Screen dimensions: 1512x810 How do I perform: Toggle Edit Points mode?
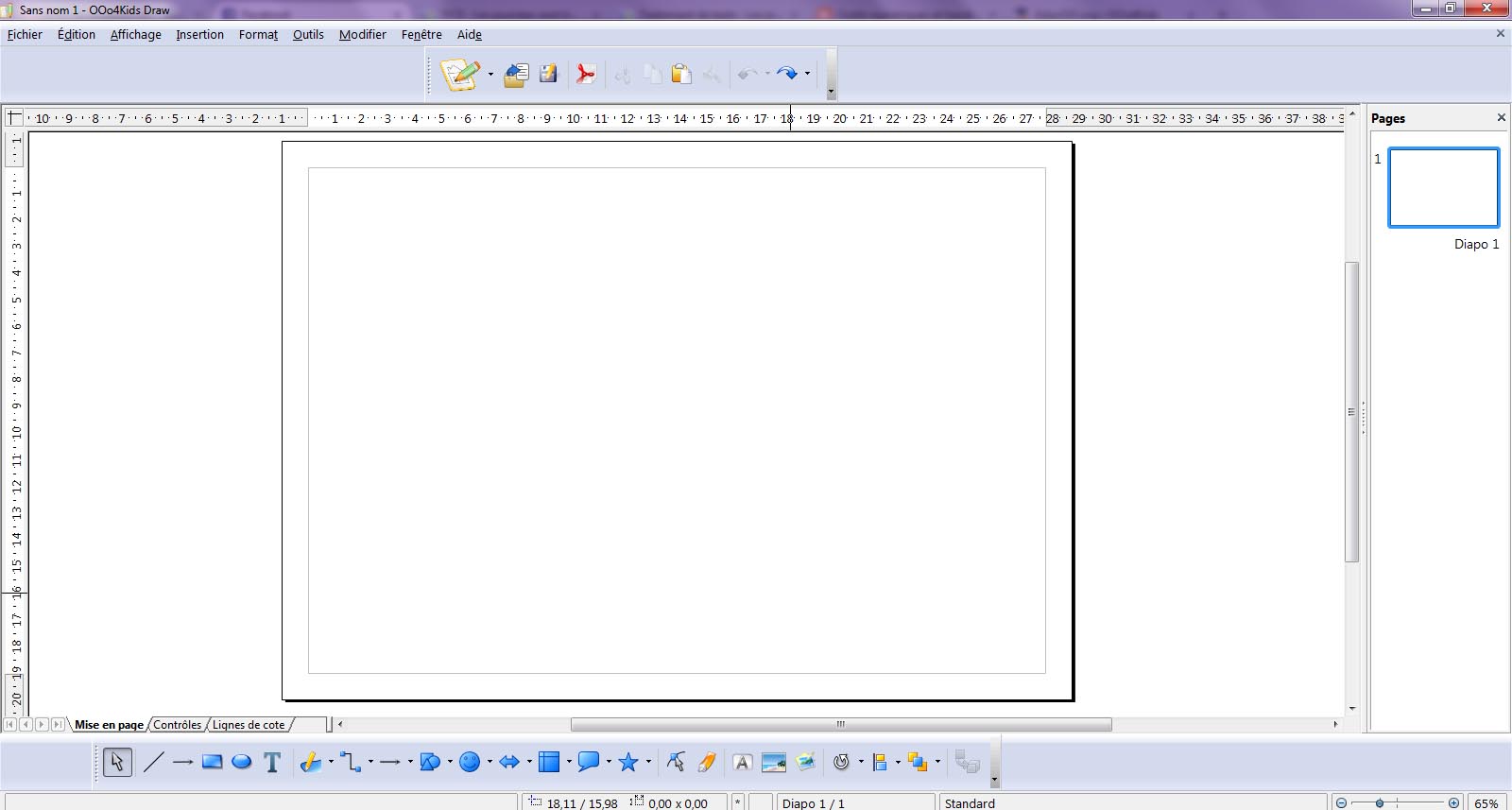coord(676,762)
